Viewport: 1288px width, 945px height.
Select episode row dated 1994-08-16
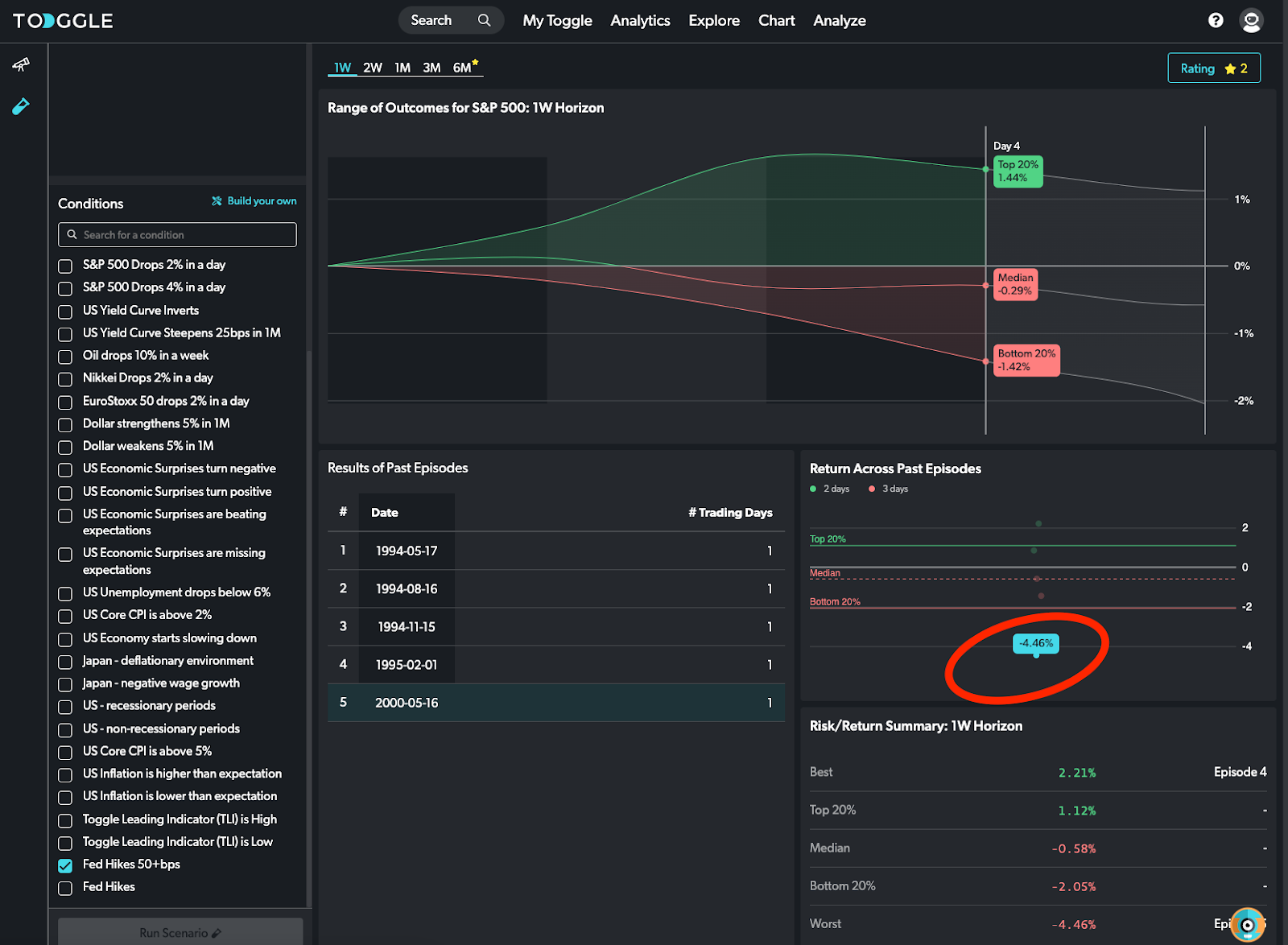coord(555,588)
